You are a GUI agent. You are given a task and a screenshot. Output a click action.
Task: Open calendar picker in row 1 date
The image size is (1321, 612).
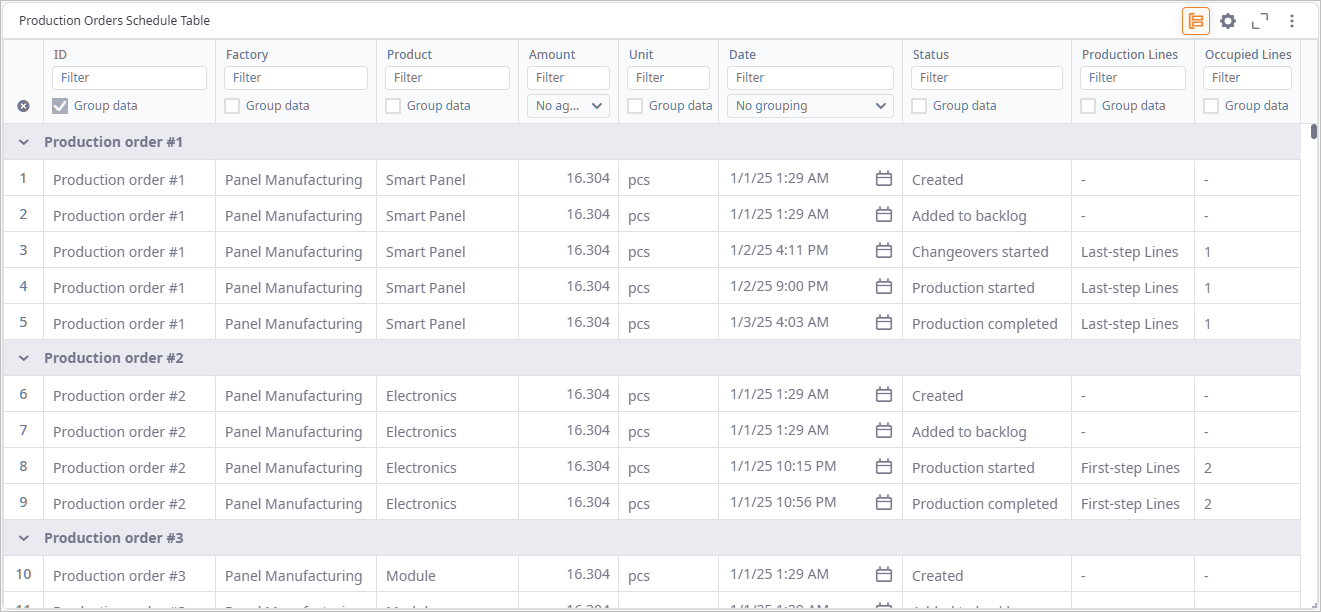pyautogui.click(x=883, y=179)
